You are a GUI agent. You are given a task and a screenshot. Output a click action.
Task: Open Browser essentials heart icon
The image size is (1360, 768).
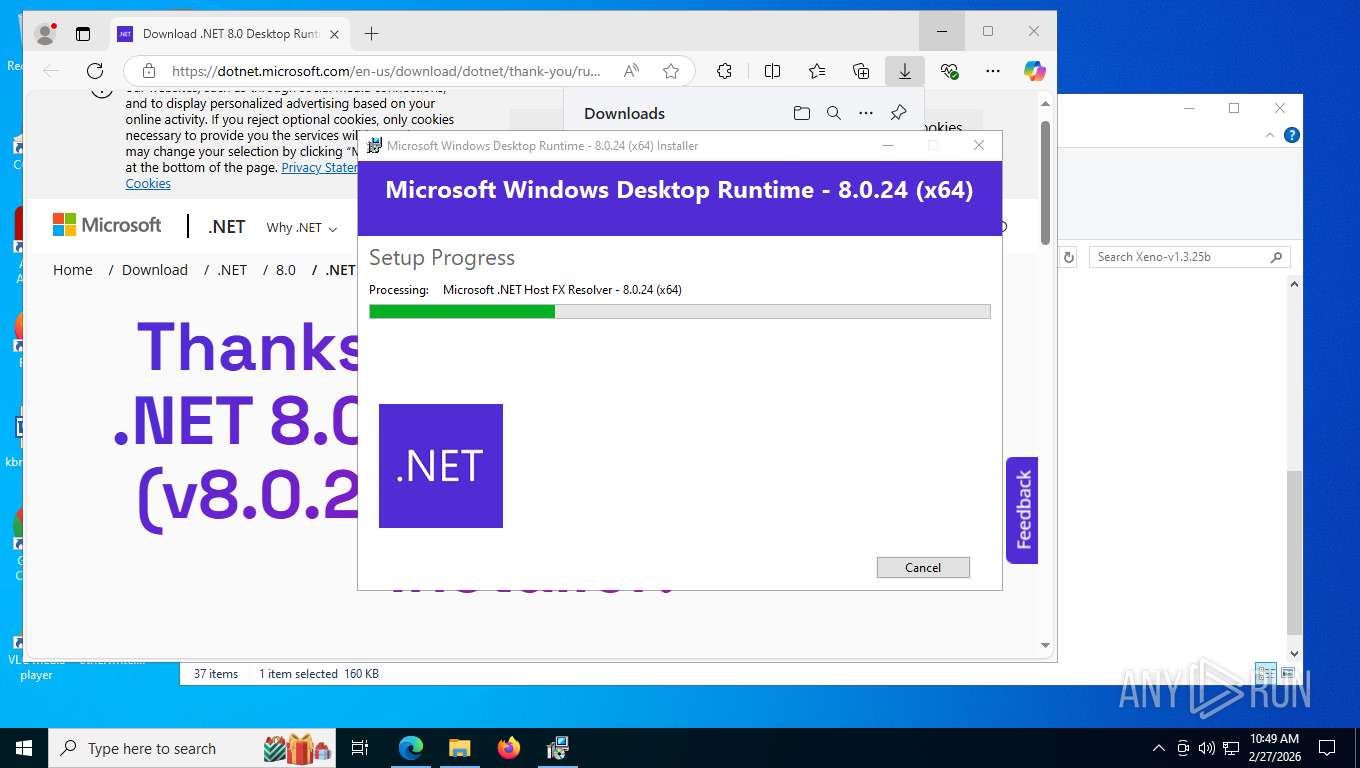click(950, 71)
